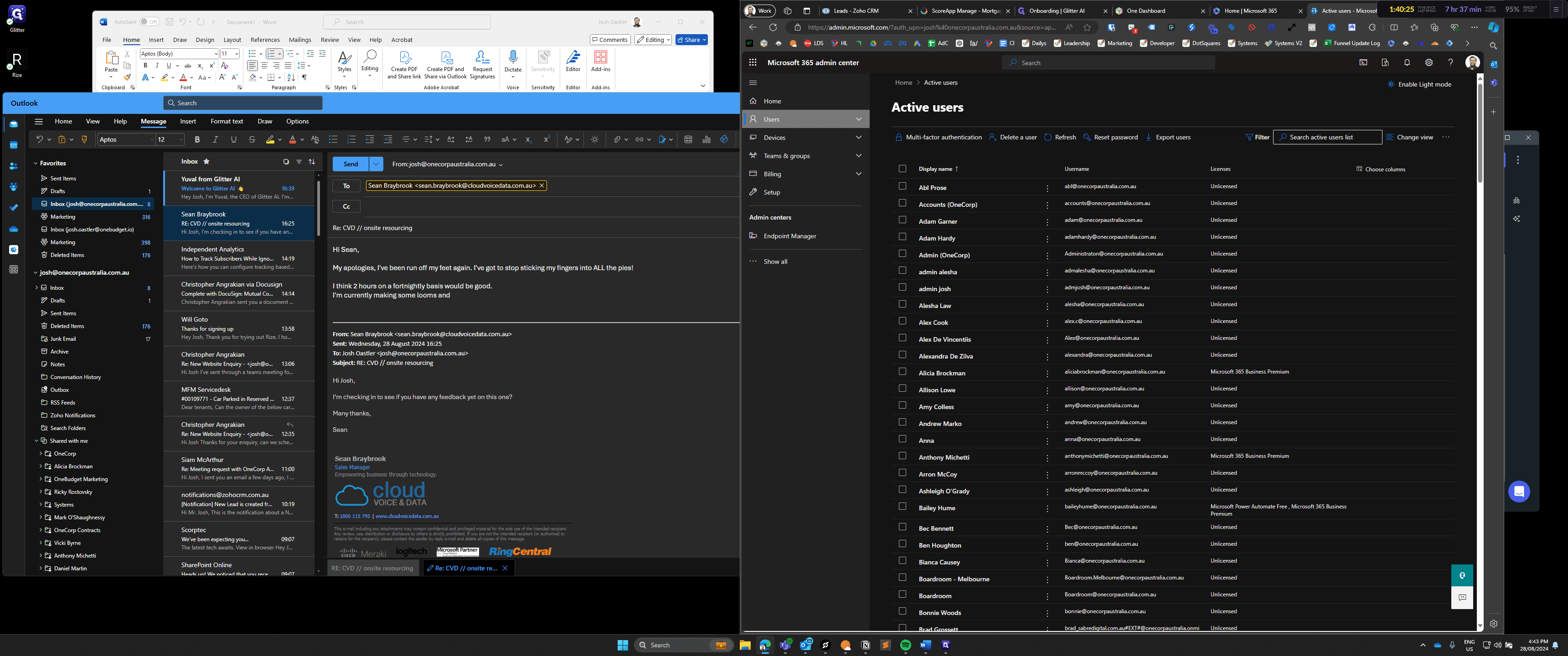Open the Insert tab in Outlook

188,122
